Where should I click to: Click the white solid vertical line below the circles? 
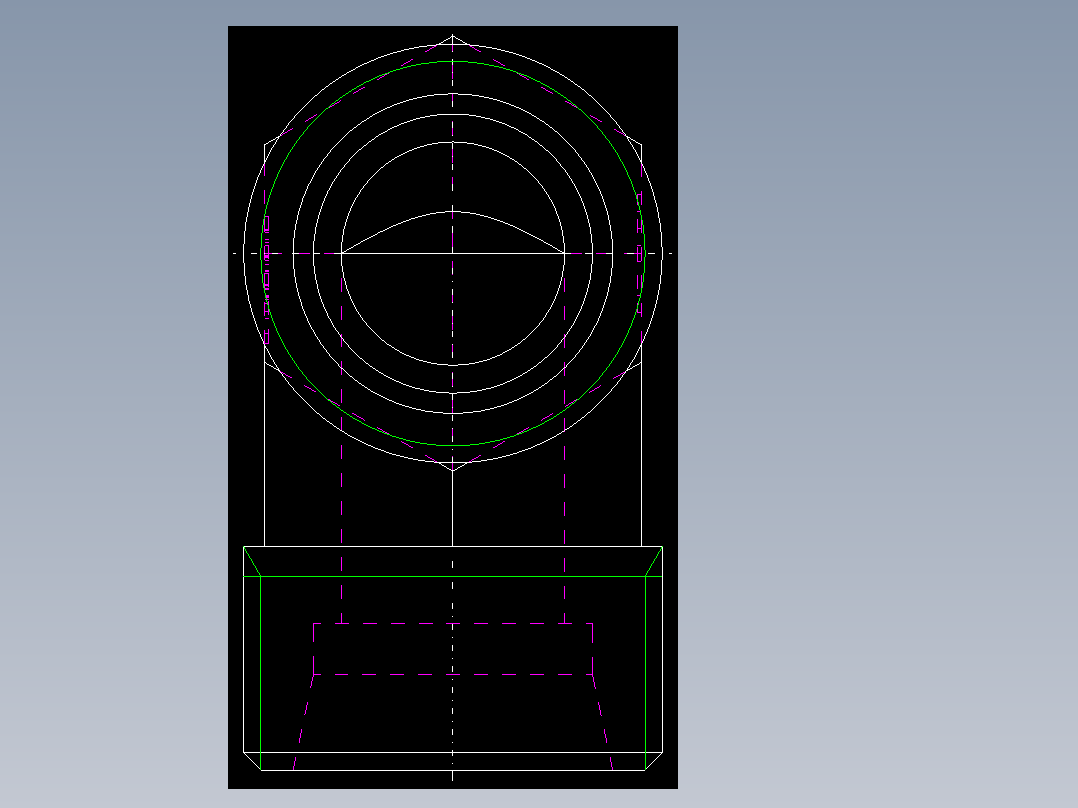pos(452,509)
